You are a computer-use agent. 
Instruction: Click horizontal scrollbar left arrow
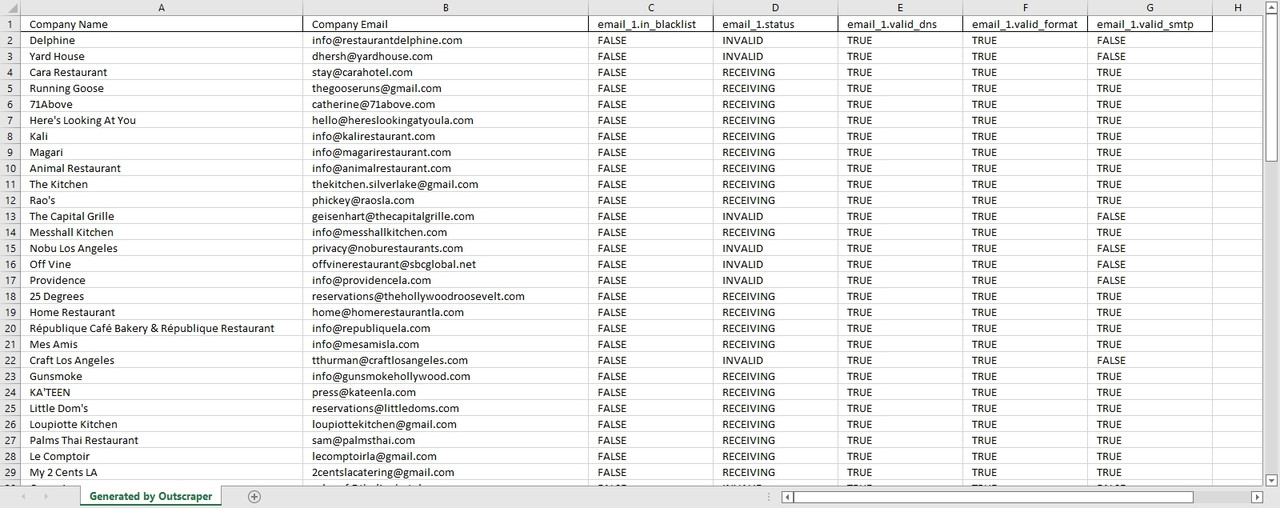click(788, 497)
